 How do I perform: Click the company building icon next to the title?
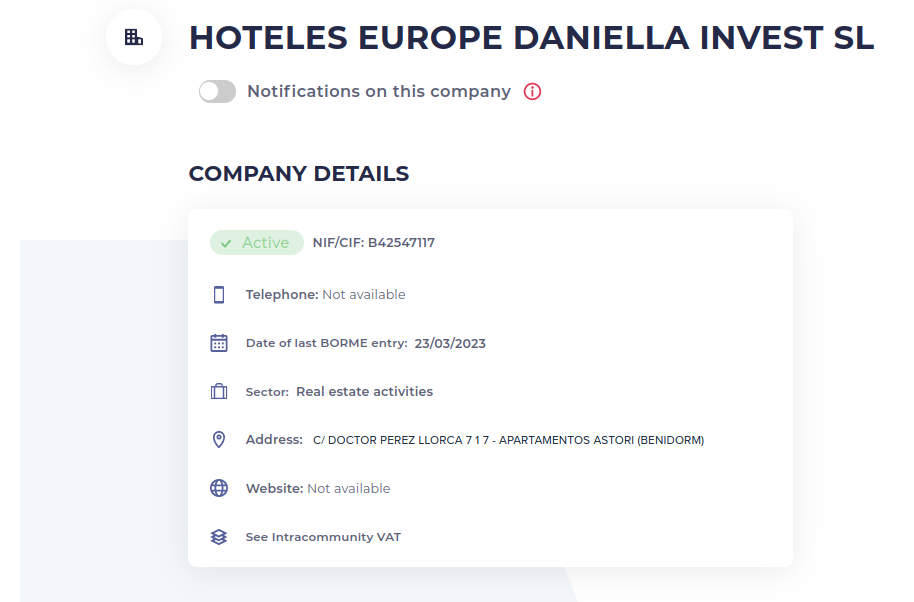click(x=133, y=37)
